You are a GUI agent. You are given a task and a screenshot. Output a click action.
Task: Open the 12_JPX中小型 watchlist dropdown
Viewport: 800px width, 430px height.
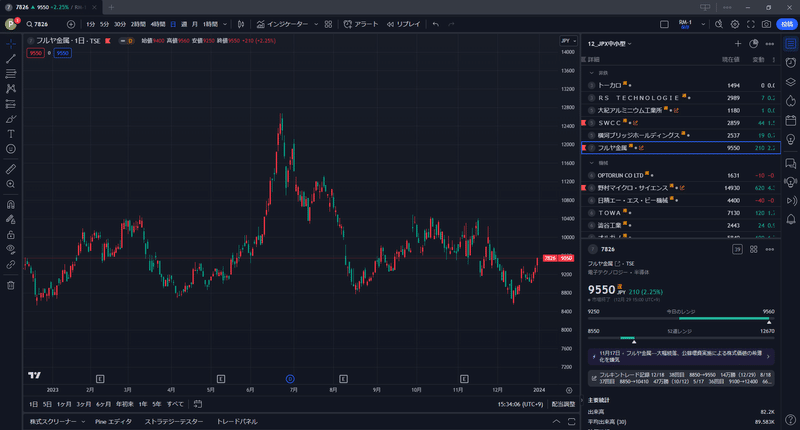(x=610, y=44)
